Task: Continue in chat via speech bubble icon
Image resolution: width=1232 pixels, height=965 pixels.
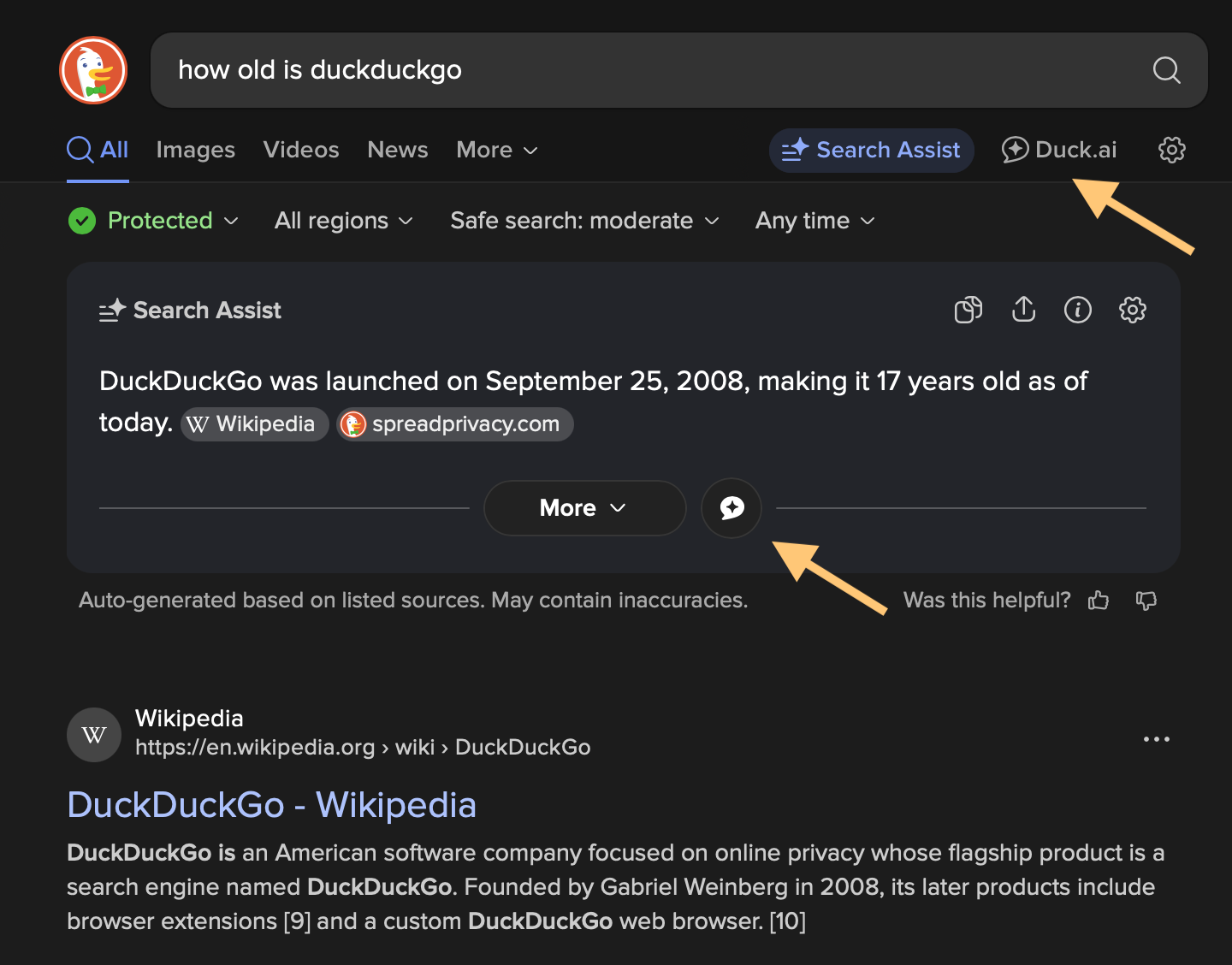Action: [731, 508]
